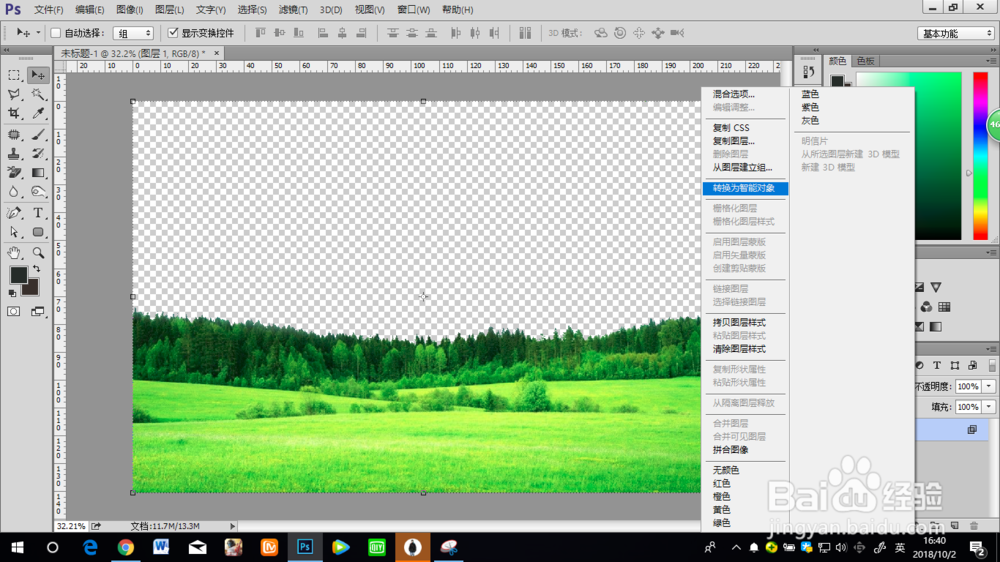Change the screen mode
The image size is (1000, 562).
(x=38, y=311)
